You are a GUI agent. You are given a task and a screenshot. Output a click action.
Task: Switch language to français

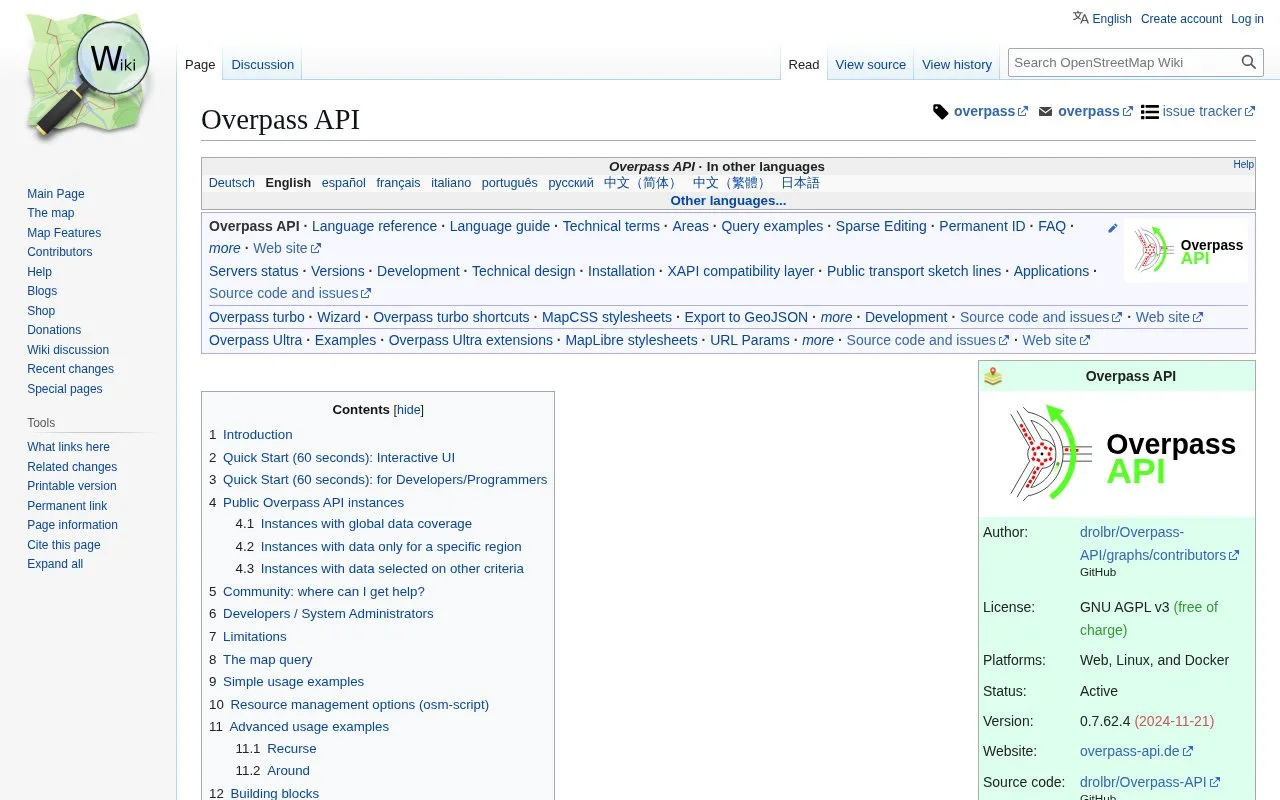(x=398, y=183)
